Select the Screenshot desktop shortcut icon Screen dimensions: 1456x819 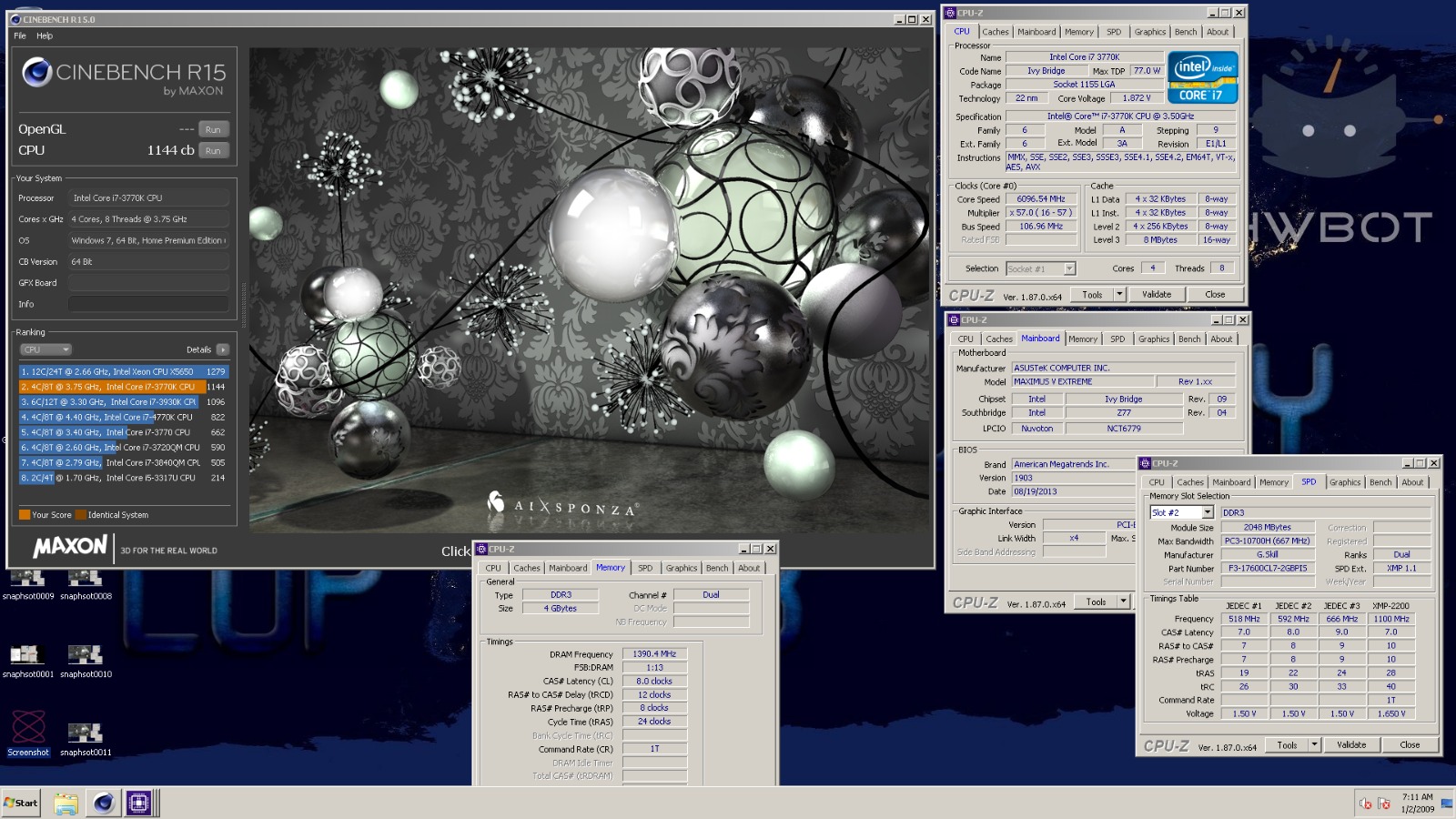28,733
